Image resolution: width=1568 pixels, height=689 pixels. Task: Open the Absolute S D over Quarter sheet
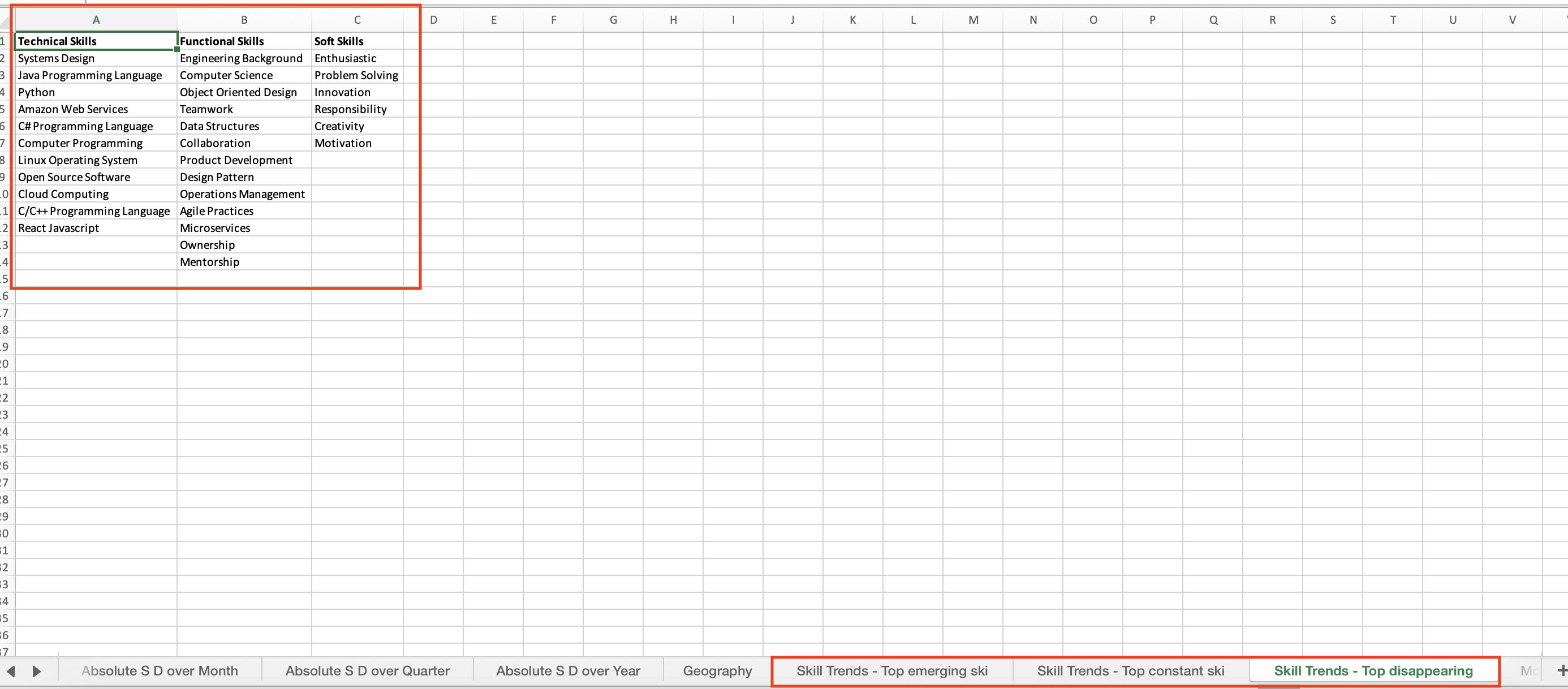coord(367,671)
